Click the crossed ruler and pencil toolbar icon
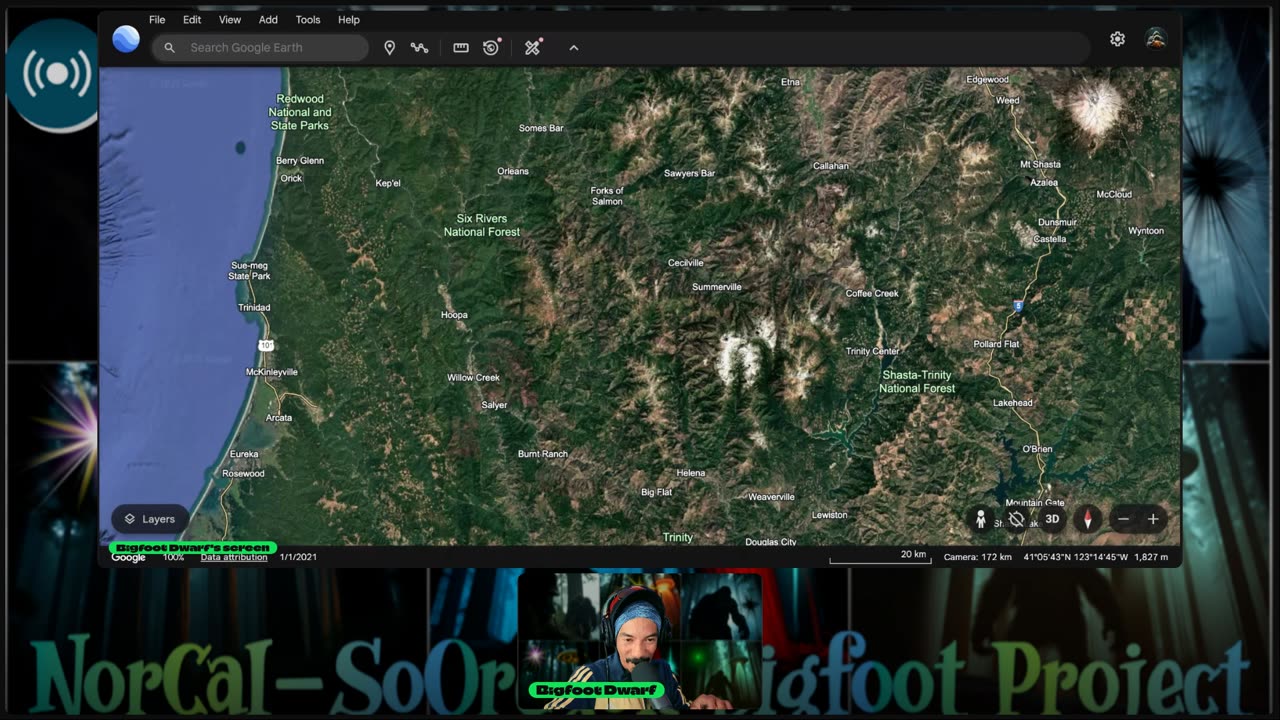1280x720 pixels. coord(533,47)
